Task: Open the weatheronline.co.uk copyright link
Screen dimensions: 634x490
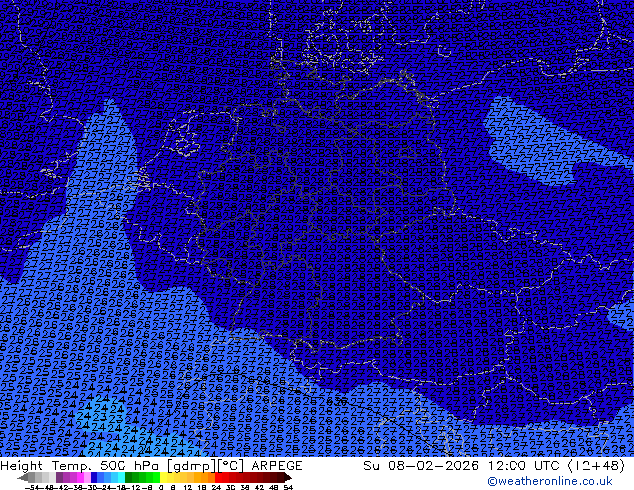Action: pos(550,481)
